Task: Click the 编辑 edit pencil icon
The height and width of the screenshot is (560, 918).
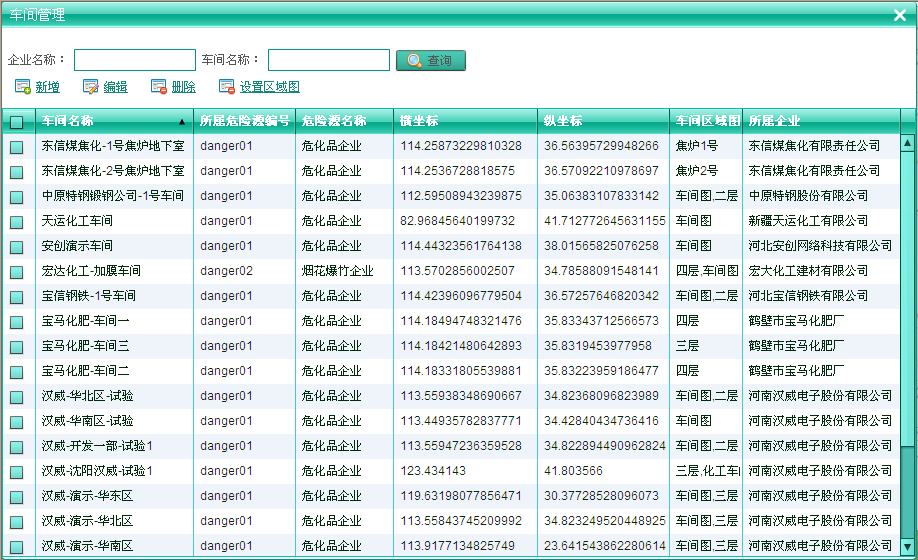Action: point(91,87)
